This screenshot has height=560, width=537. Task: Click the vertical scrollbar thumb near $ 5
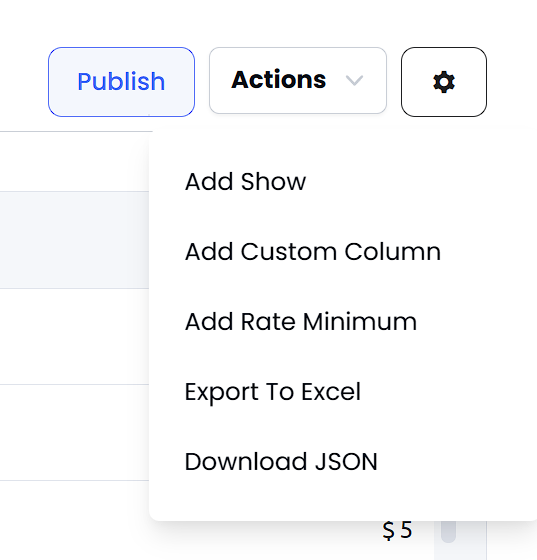448,531
